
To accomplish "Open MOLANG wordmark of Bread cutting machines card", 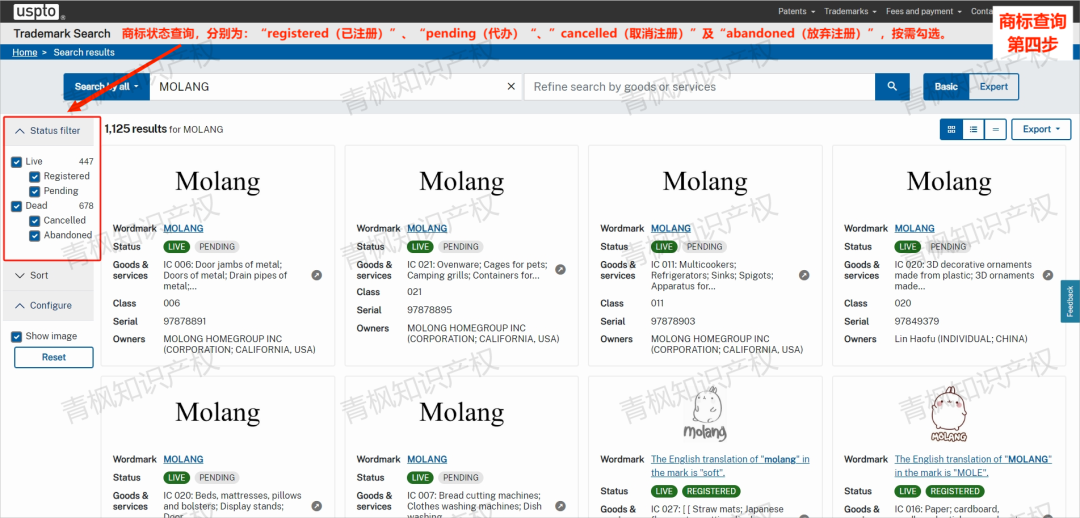I will coord(427,459).
